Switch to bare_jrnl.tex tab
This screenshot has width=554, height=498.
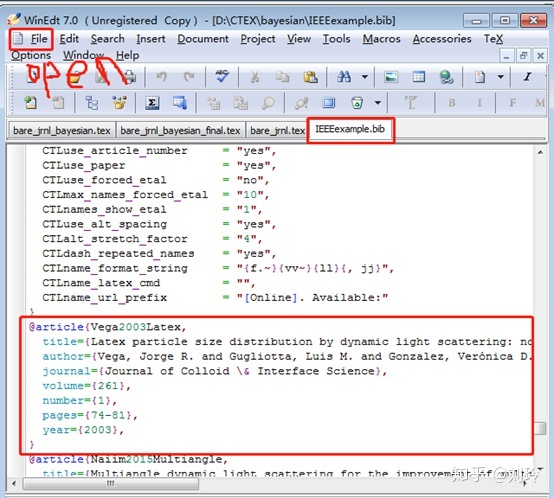point(277,131)
